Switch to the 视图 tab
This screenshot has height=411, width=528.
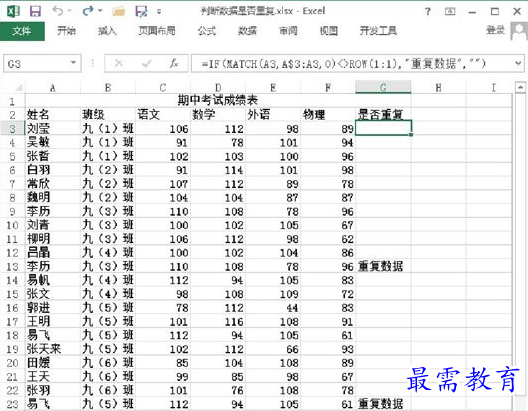tap(329, 31)
